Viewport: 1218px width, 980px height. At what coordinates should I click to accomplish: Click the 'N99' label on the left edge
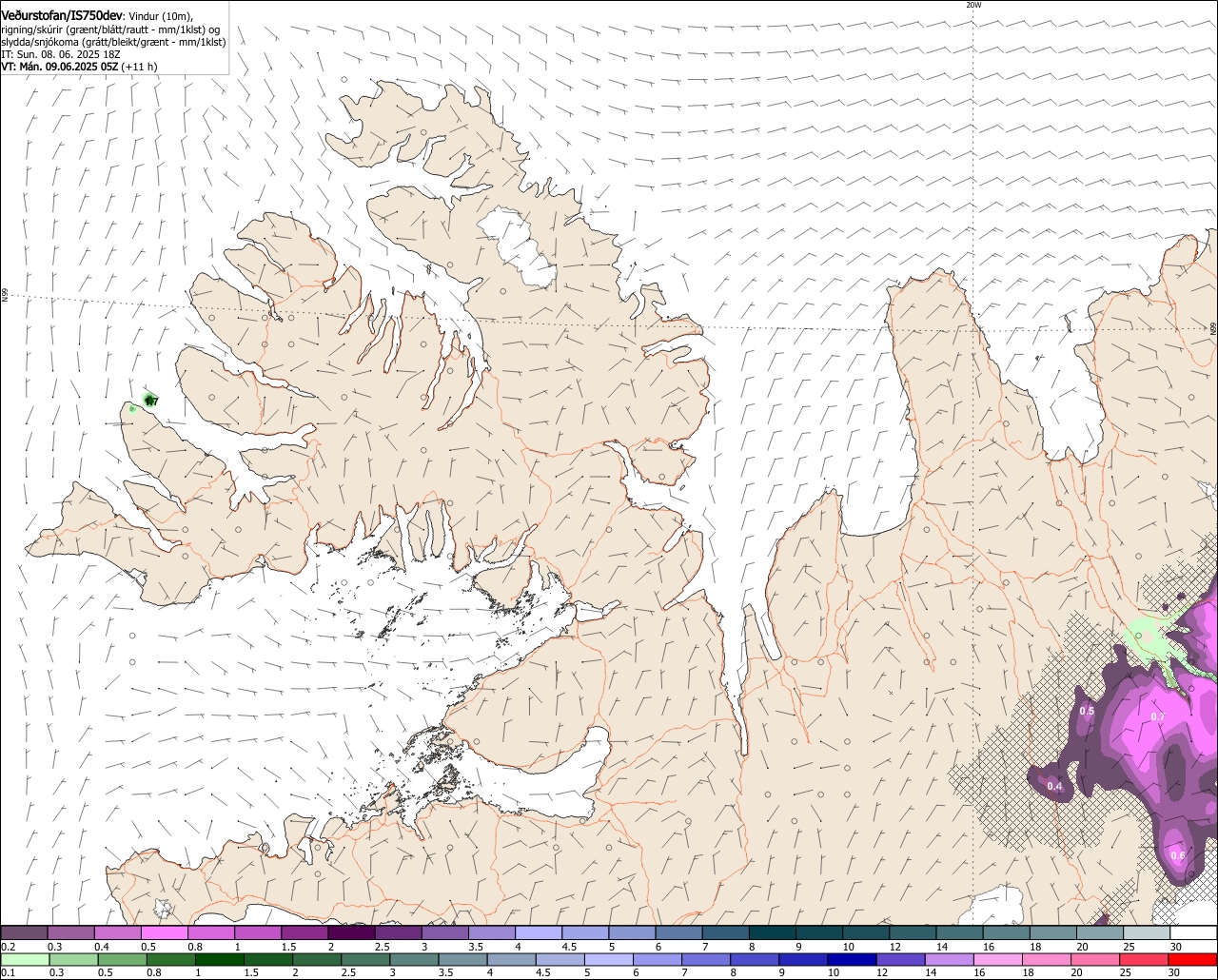point(5,296)
